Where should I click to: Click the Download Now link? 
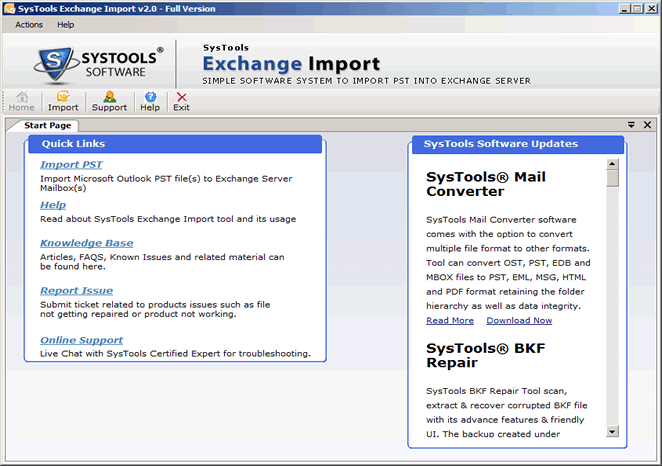click(519, 320)
